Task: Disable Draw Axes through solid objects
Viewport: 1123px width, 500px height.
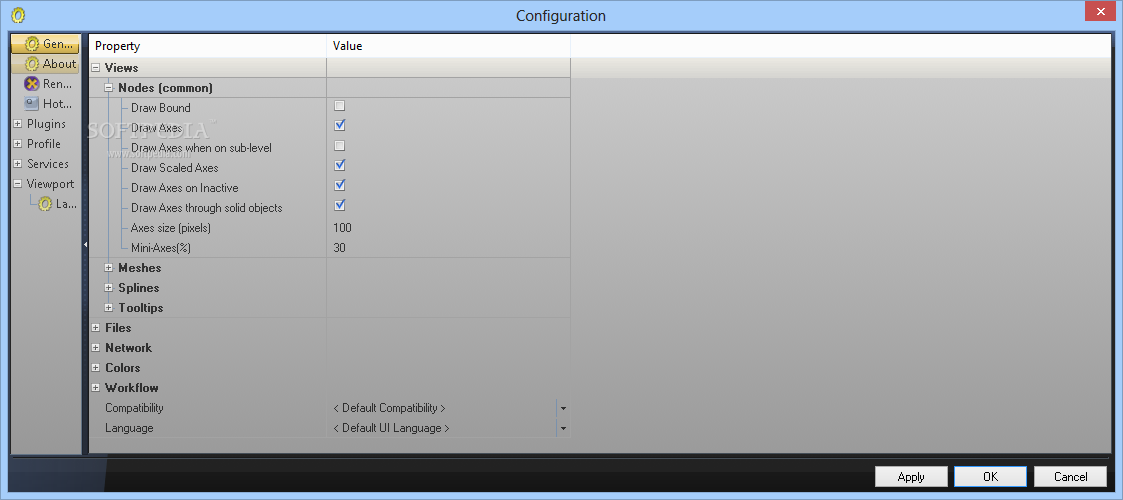Action: (340, 206)
